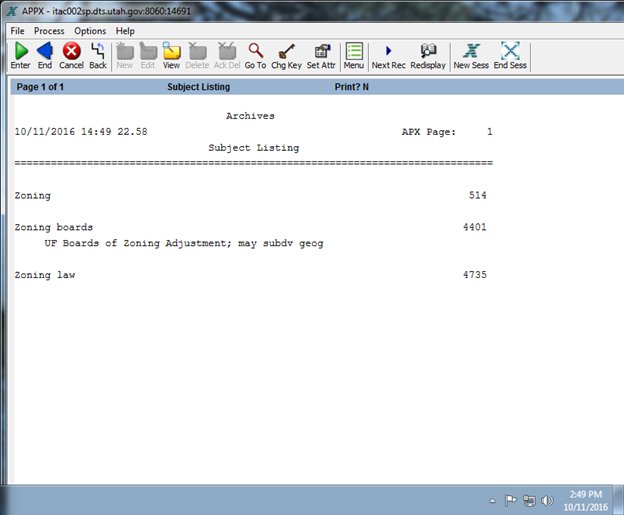Open the Process menu

point(49,31)
